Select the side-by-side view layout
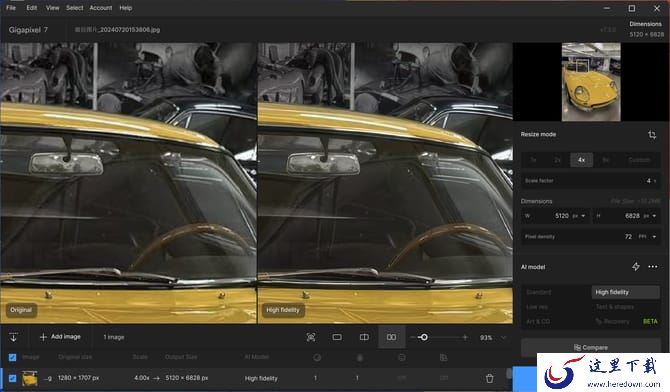 tap(391, 337)
